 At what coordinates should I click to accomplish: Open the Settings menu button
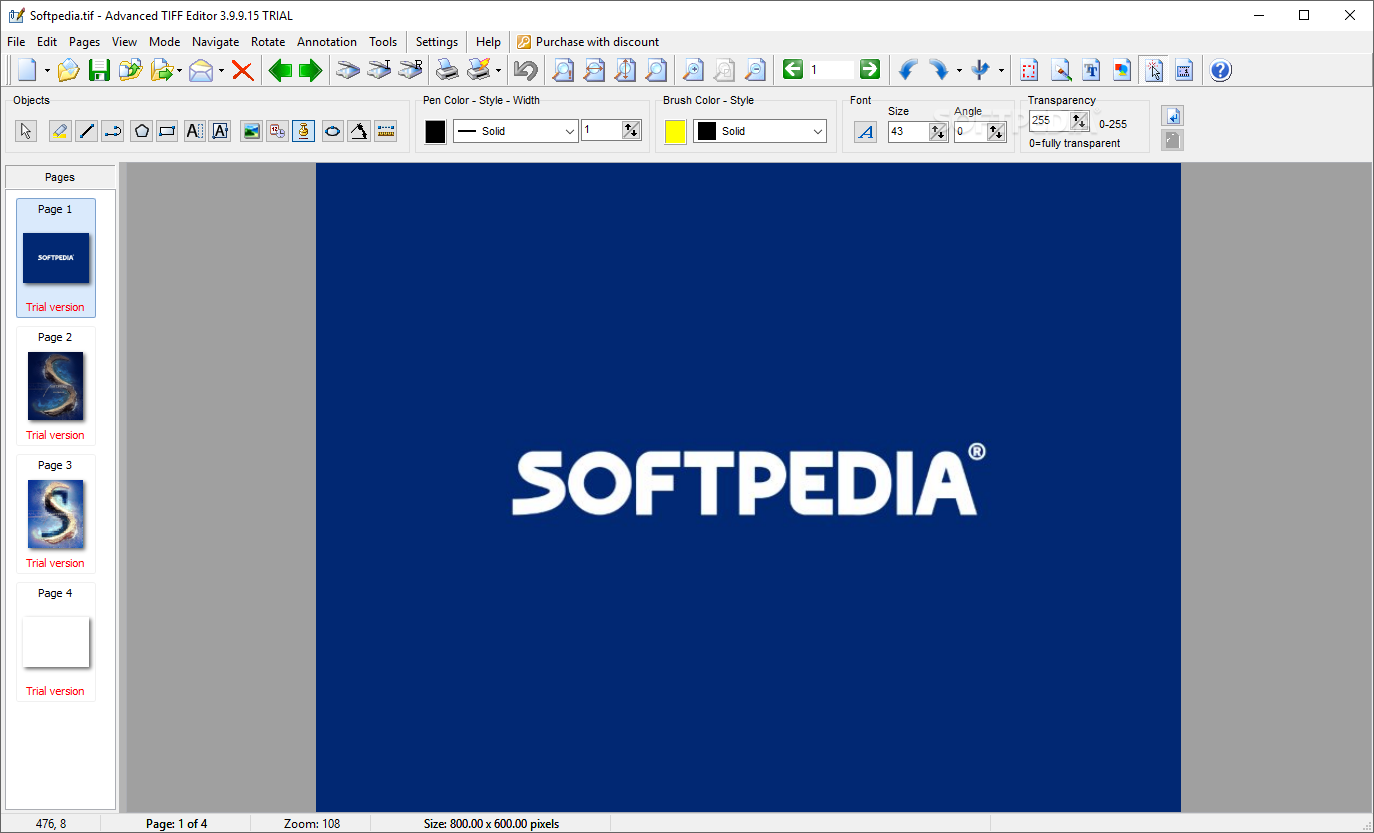click(x=437, y=42)
